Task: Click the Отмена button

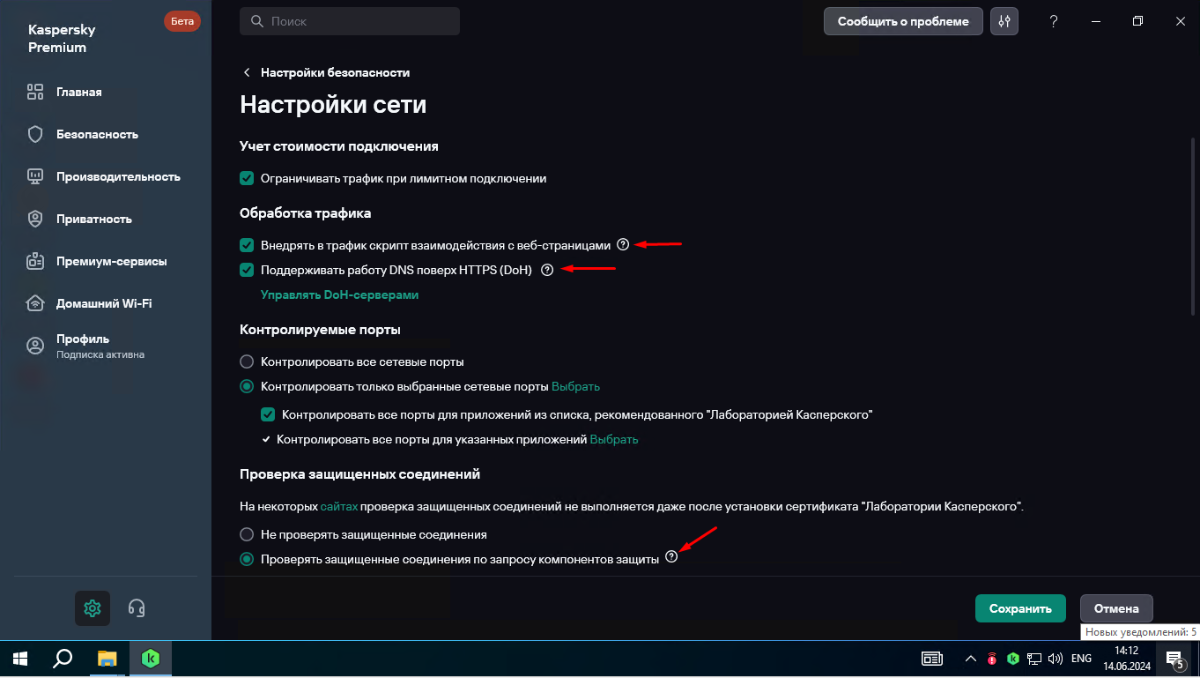Action: (x=1116, y=608)
